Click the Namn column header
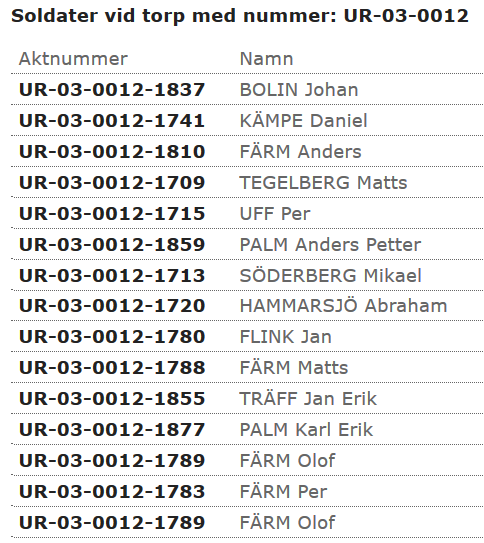The width and height of the screenshot is (484, 543). pos(267,59)
